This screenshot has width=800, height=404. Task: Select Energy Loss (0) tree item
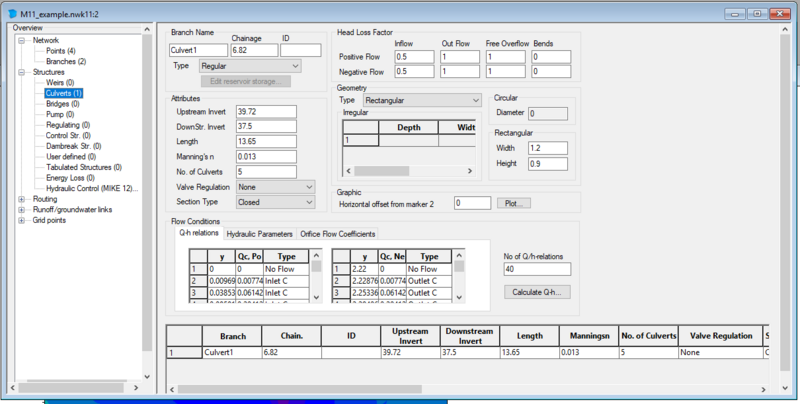pos(70,178)
